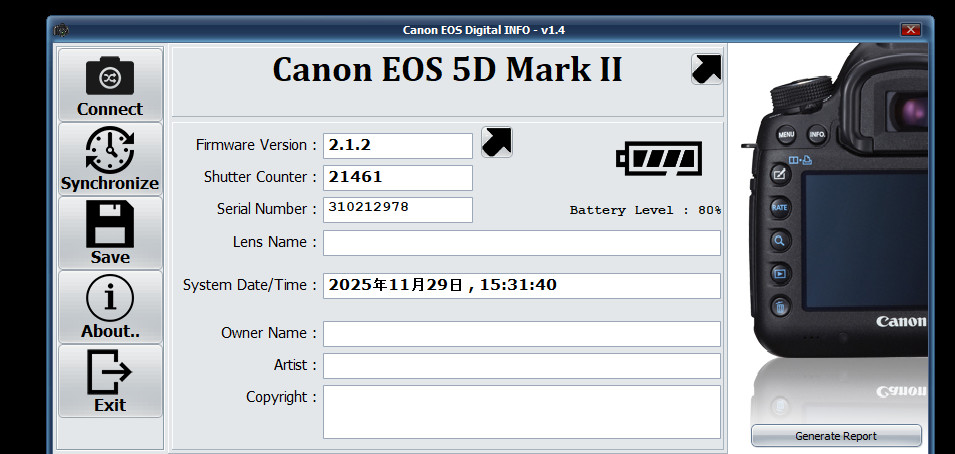
Task: Click the 'Owner Name :' label
Action: 269,333
